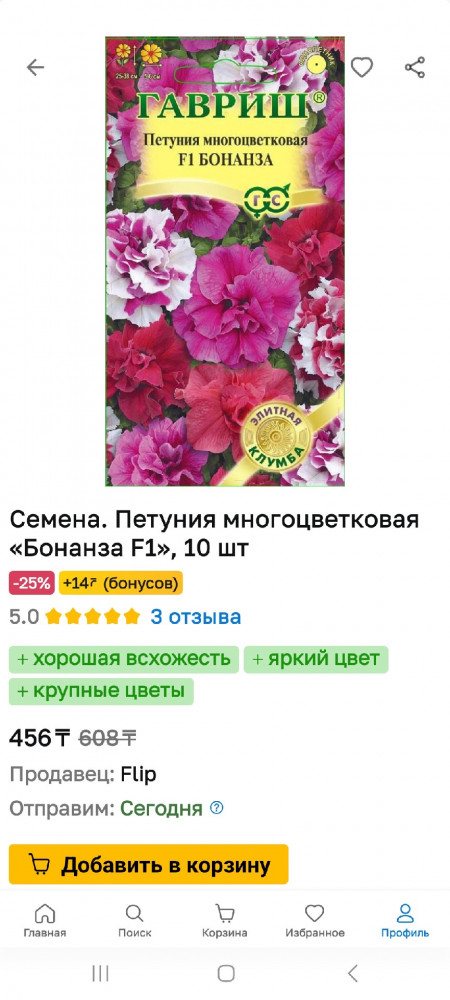
Task: Select the крупные цветы tag
Action: [101, 691]
